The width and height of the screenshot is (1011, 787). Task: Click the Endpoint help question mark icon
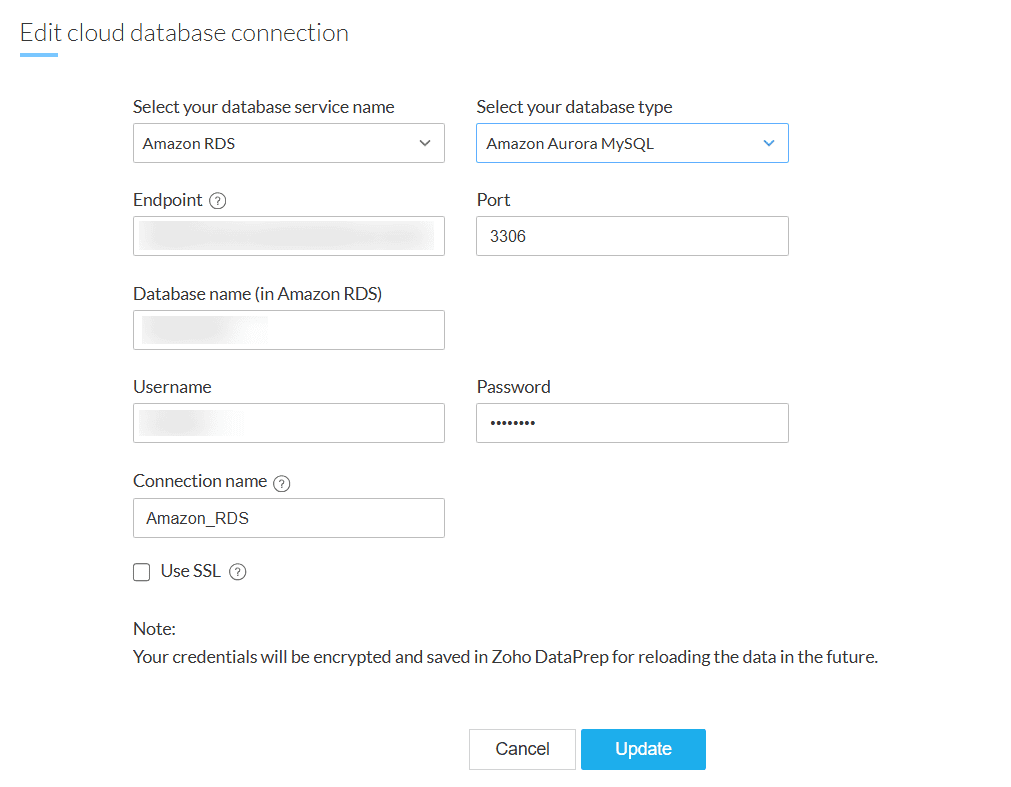coord(218,201)
